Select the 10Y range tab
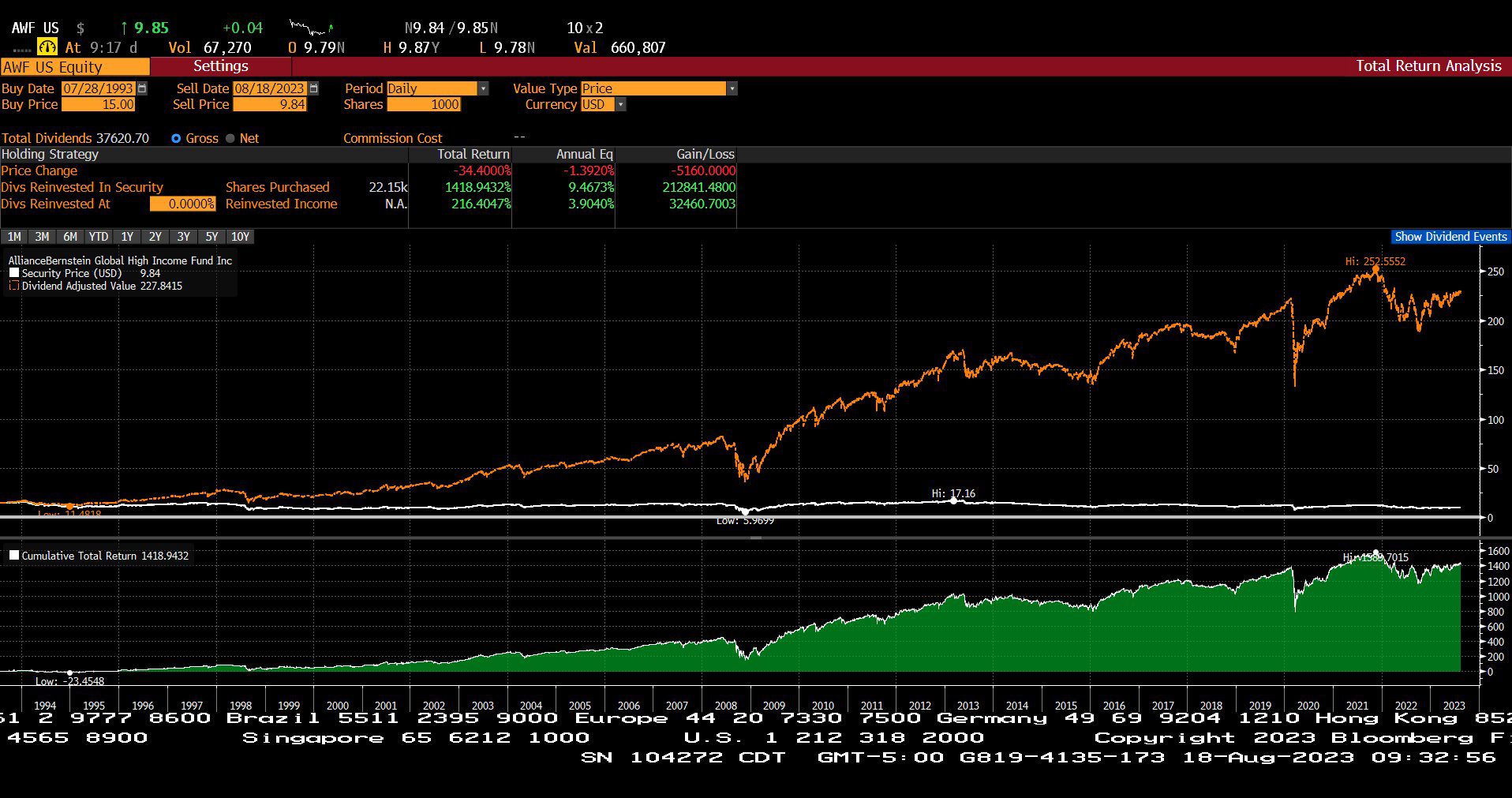Image resolution: width=1512 pixels, height=798 pixels. point(240,237)
